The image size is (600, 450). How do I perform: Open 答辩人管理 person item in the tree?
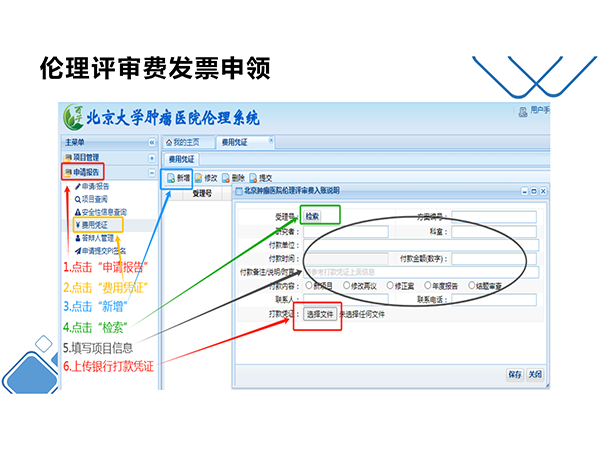pyautogui.click(x=95, y=238)
